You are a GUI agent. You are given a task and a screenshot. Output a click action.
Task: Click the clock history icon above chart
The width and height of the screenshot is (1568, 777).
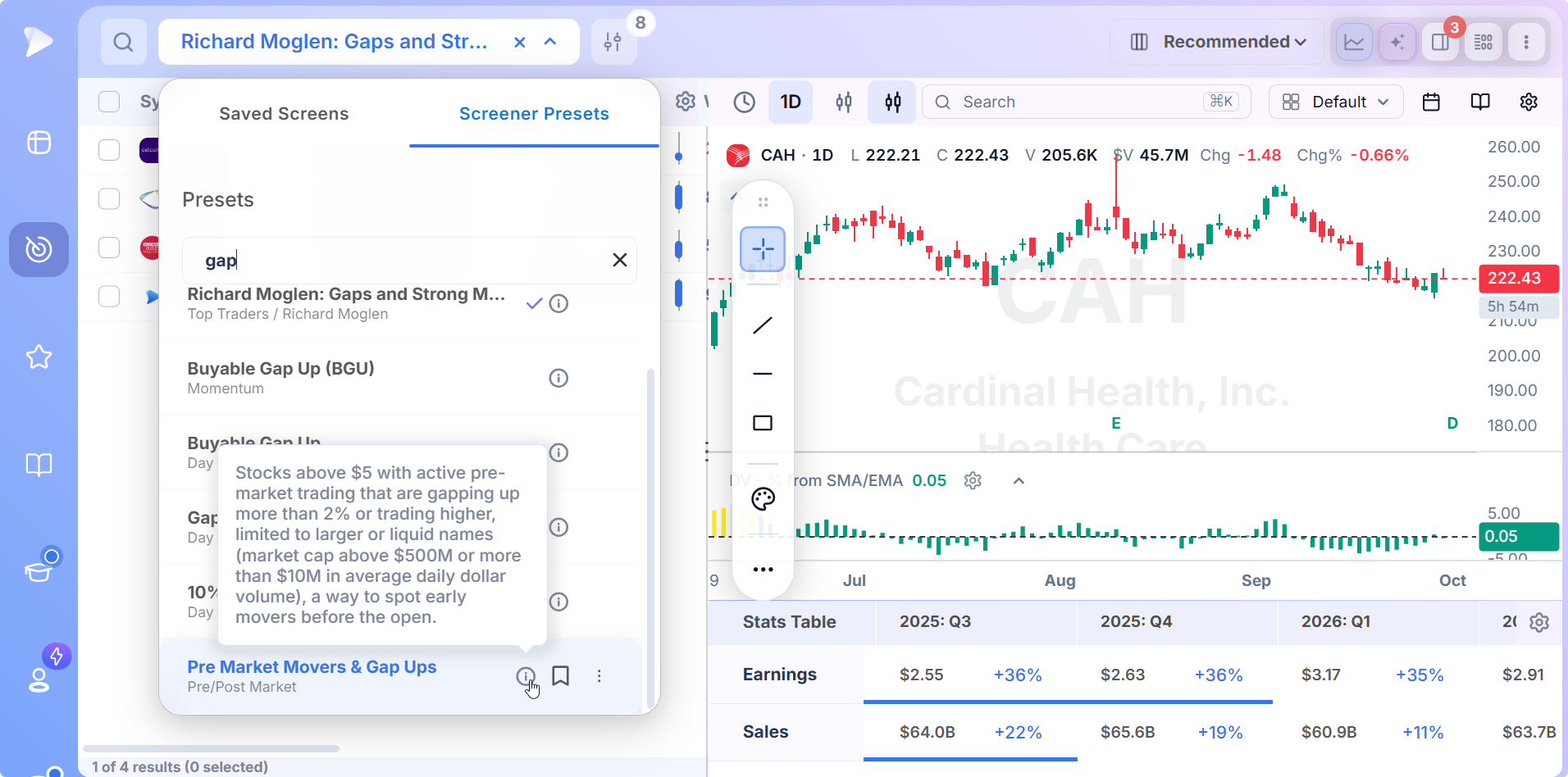pyautogui.click(x=744, y=102)
